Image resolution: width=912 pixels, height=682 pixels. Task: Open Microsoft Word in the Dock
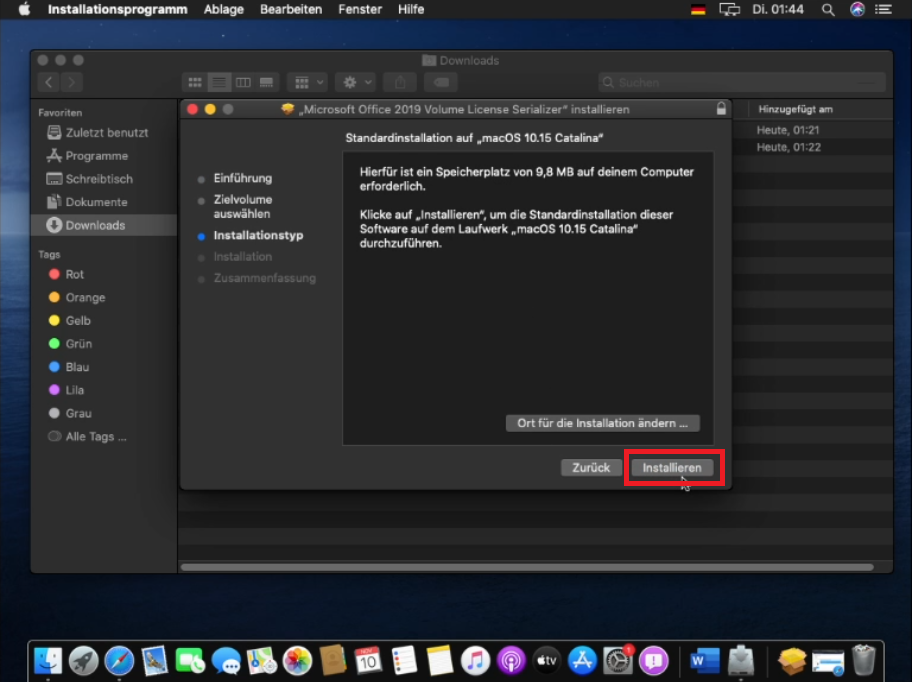pos(705,660)
